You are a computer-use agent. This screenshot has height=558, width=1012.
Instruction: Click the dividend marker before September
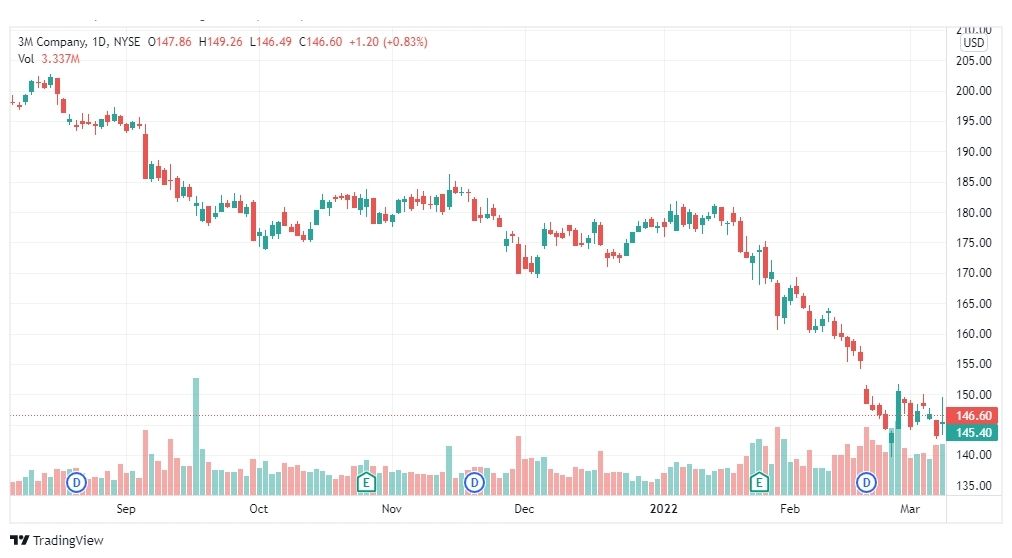(76, 482)
